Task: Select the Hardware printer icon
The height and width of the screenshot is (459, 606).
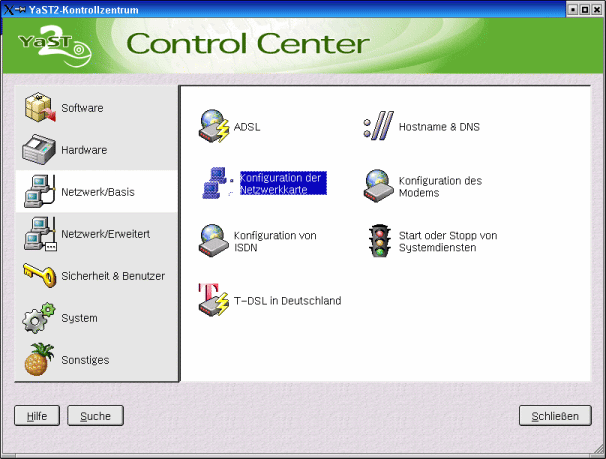Action: [x=39, y=150]
